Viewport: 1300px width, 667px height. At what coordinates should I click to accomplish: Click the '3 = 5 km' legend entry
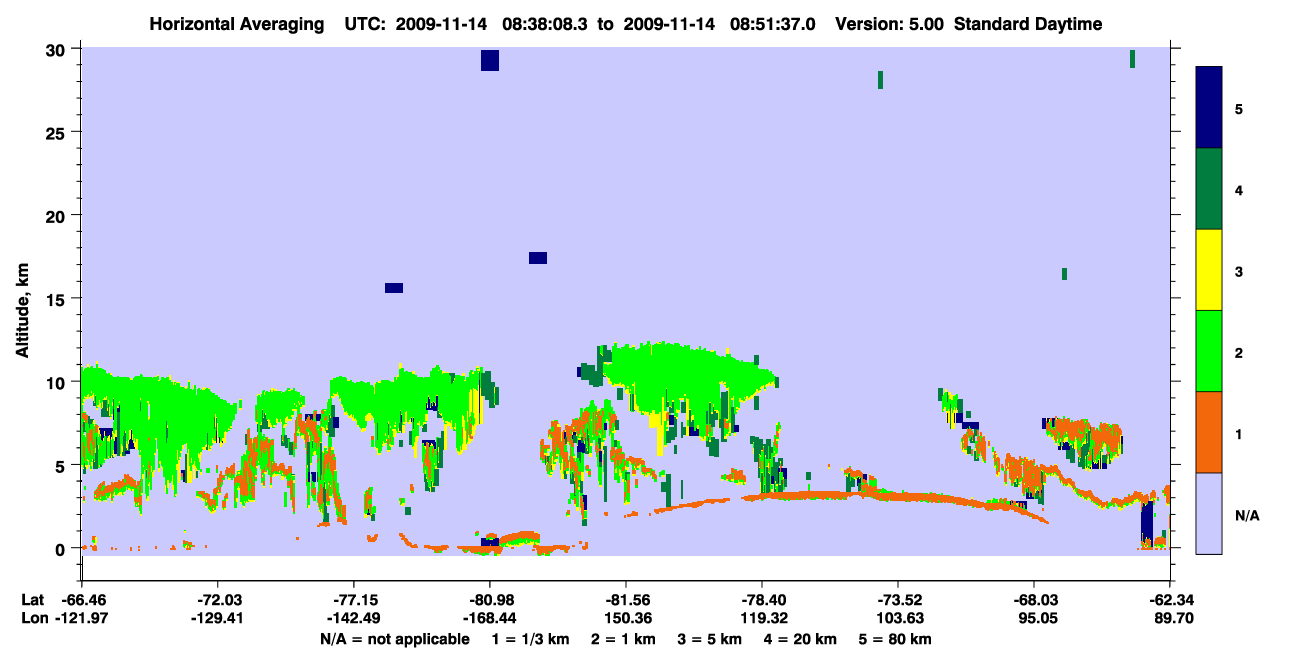(x=710, y=639)
